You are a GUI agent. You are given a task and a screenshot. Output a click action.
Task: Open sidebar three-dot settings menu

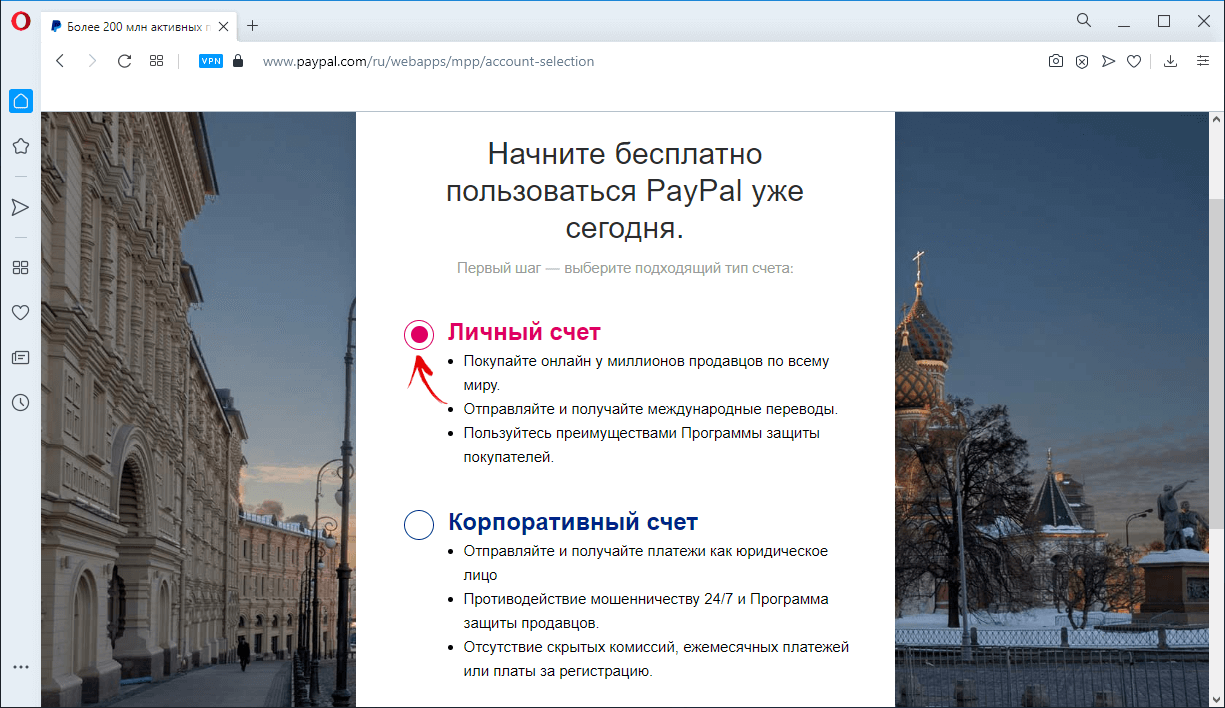20,667
